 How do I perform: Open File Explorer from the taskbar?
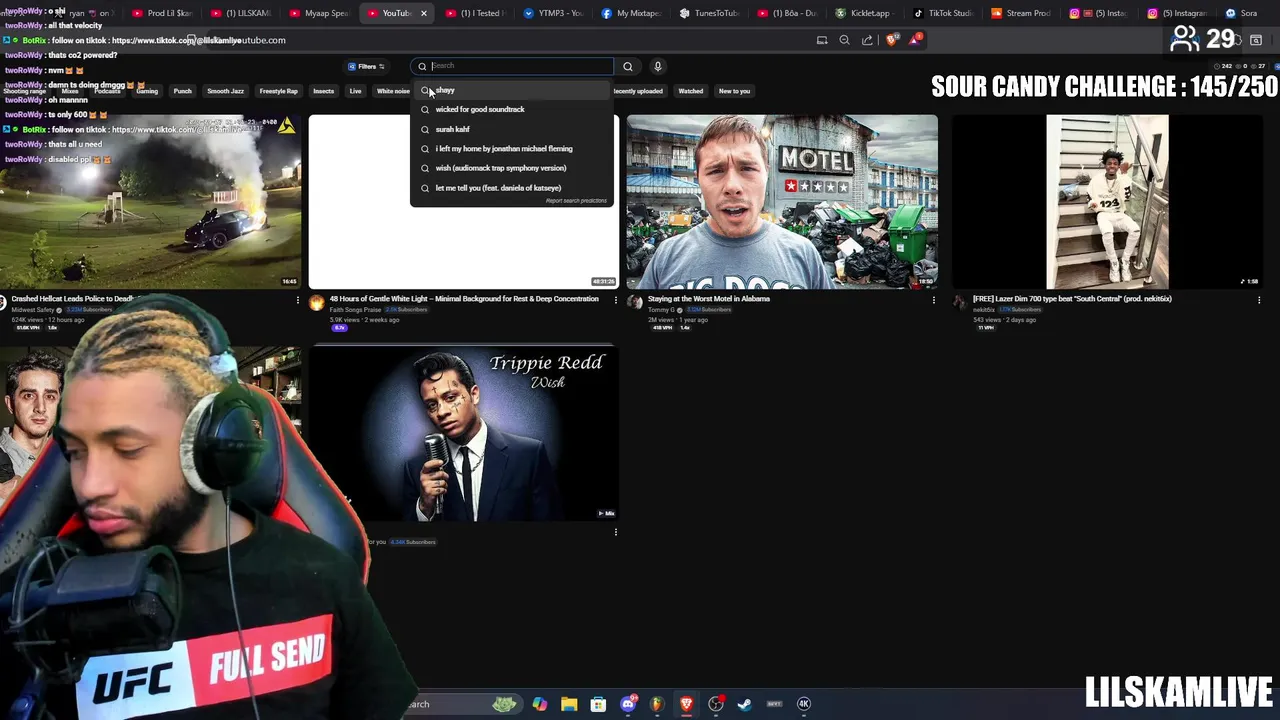coord(569,704)
